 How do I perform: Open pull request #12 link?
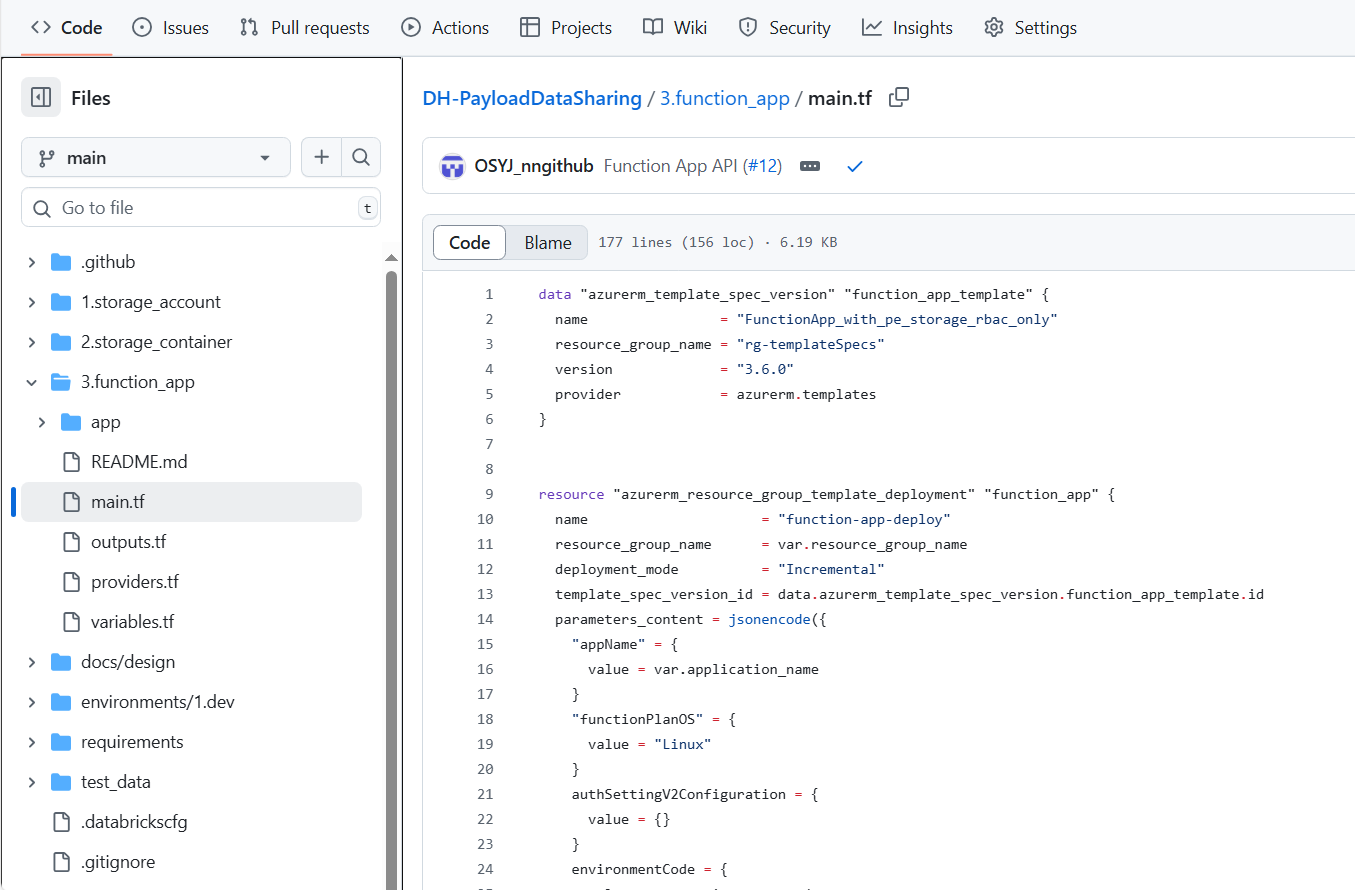(762, 166)
